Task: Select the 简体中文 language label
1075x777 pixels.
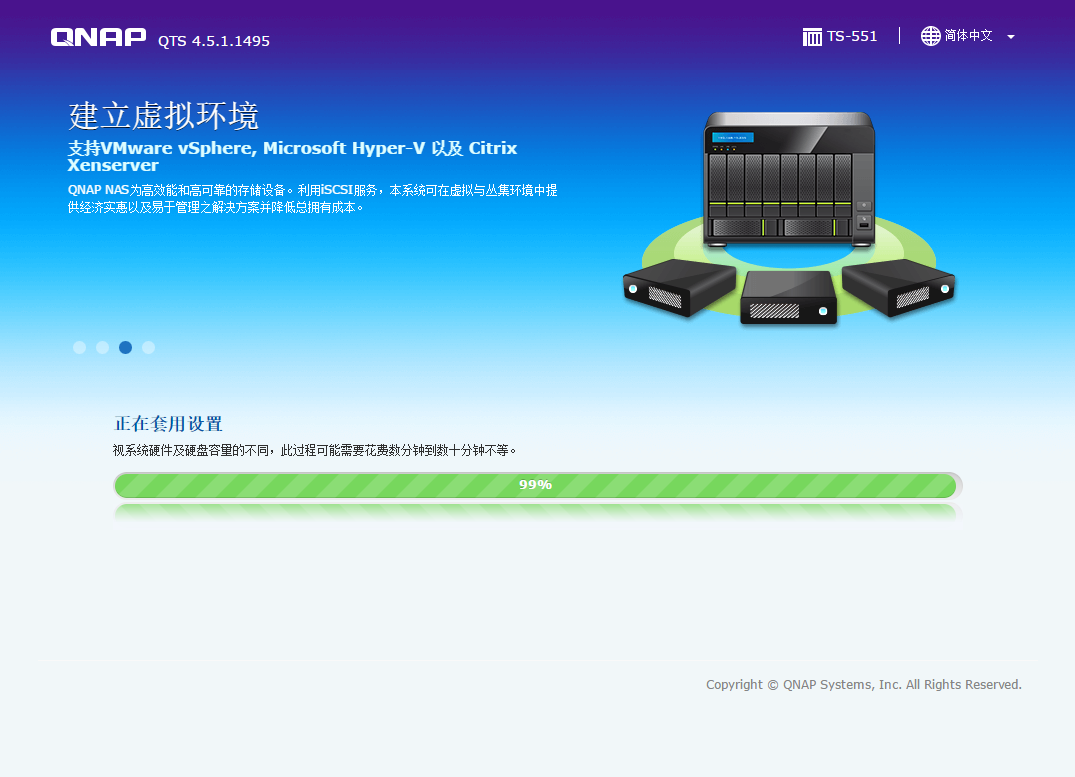Action: pos(968,36)
